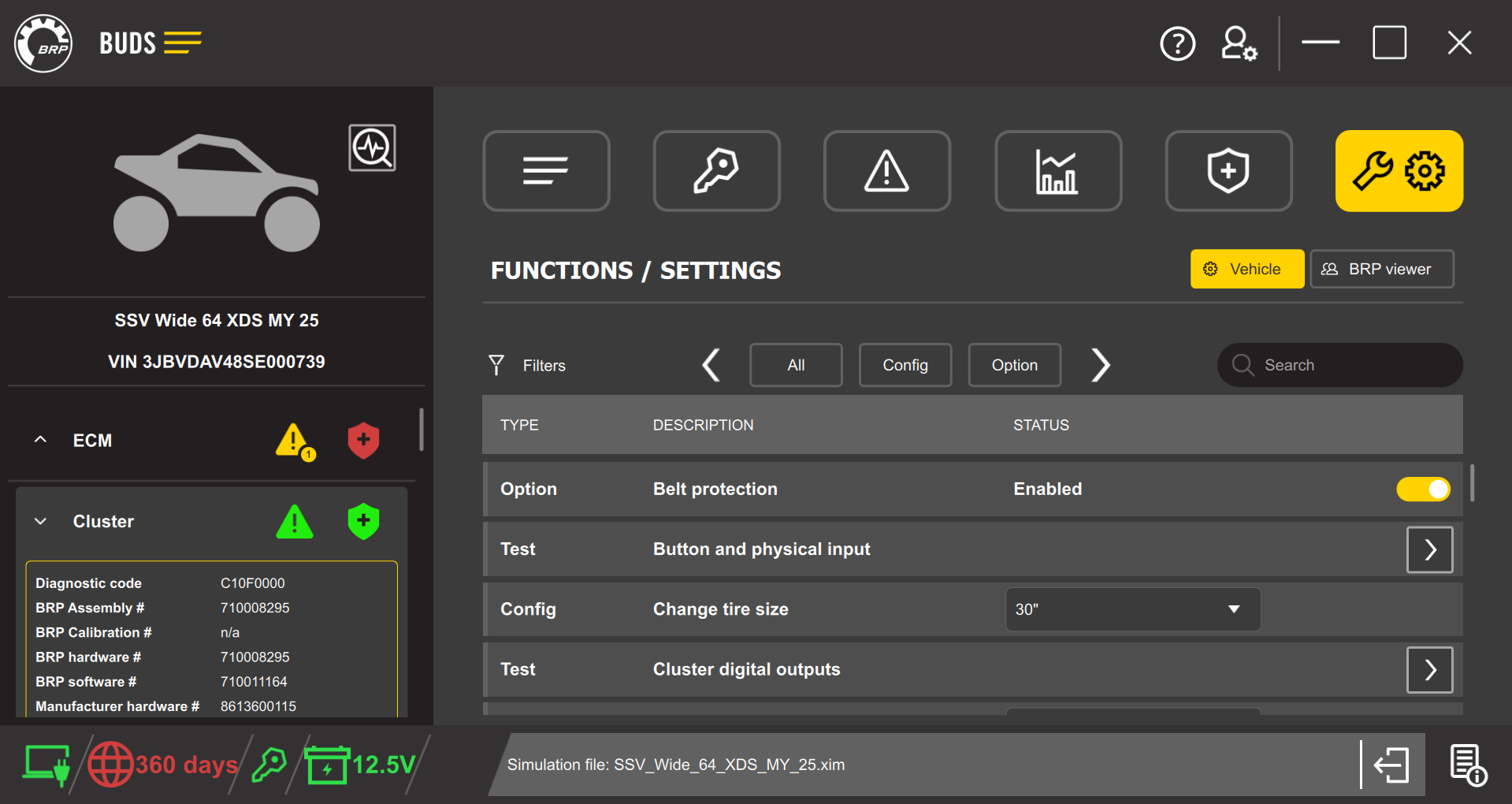
Task: Open the faults warning triangle page
Action: [886, 171]
